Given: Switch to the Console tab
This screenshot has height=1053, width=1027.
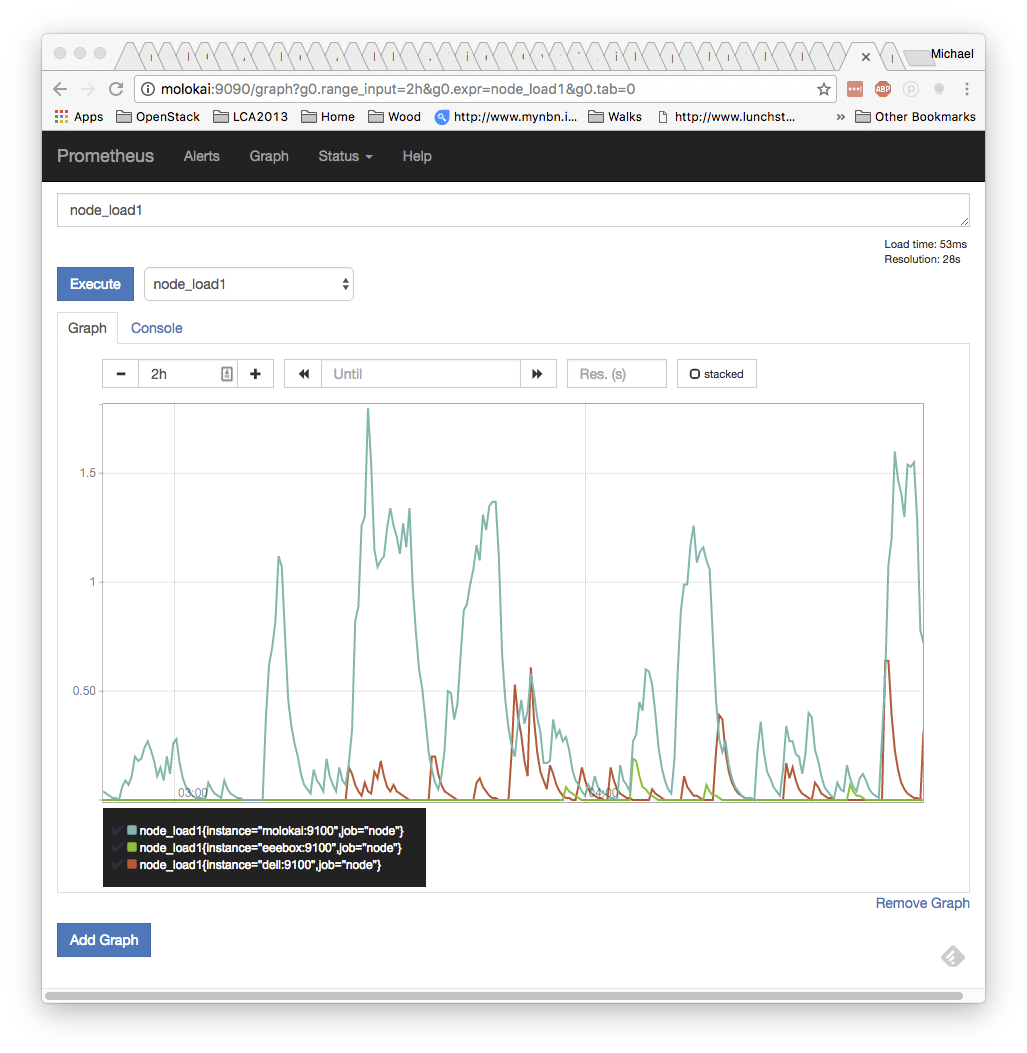Looking at the screenshot, I should 156,328.
